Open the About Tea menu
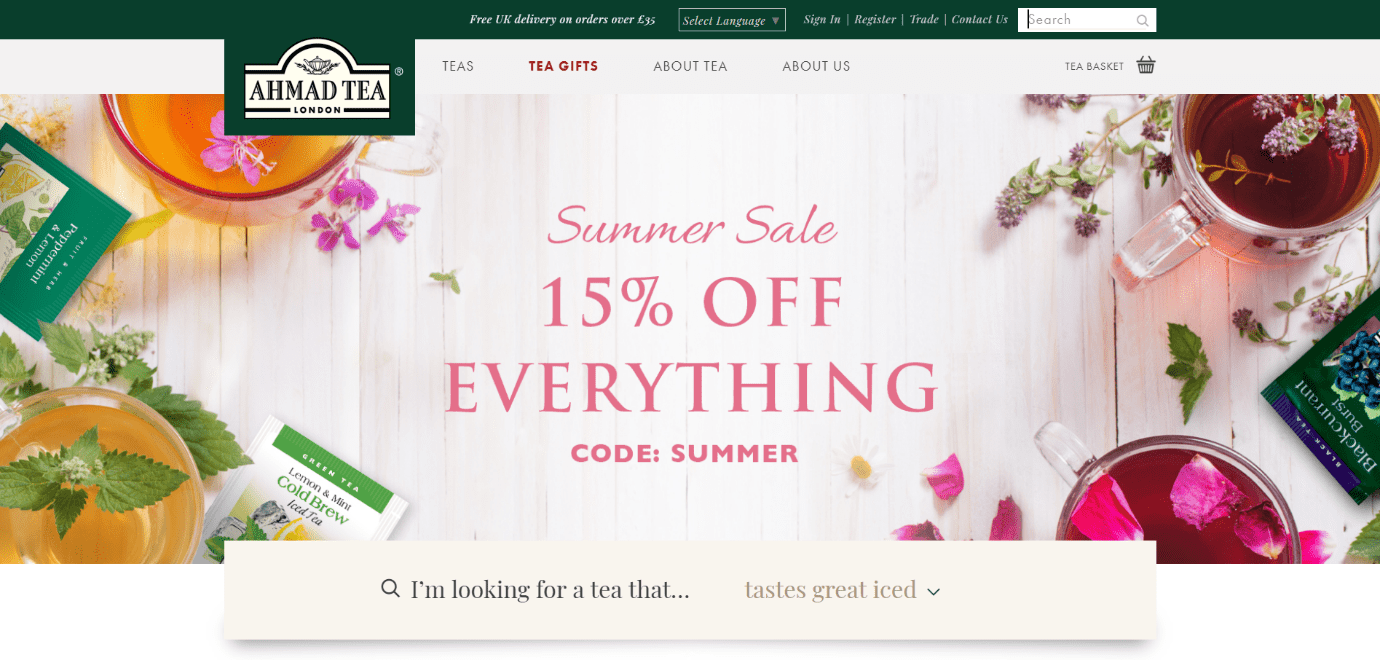Image resolution: width=1380 pixels, height=660 pixels. (690, 66)
